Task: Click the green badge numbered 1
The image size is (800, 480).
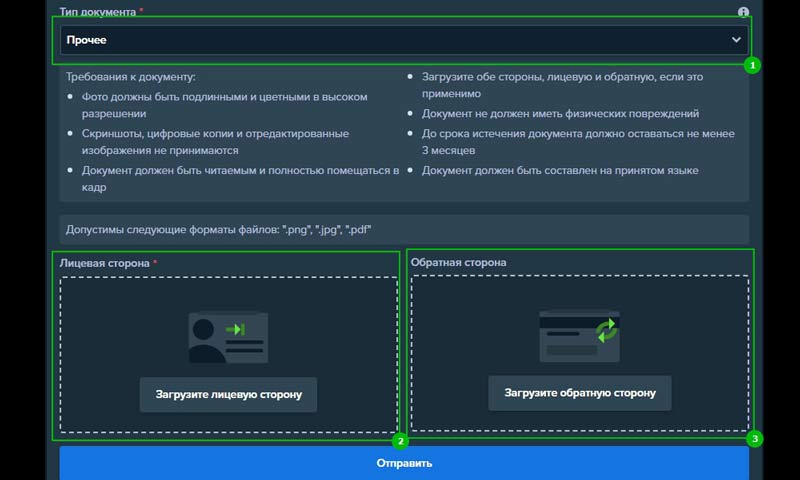Action: click(x=752, y=66)
